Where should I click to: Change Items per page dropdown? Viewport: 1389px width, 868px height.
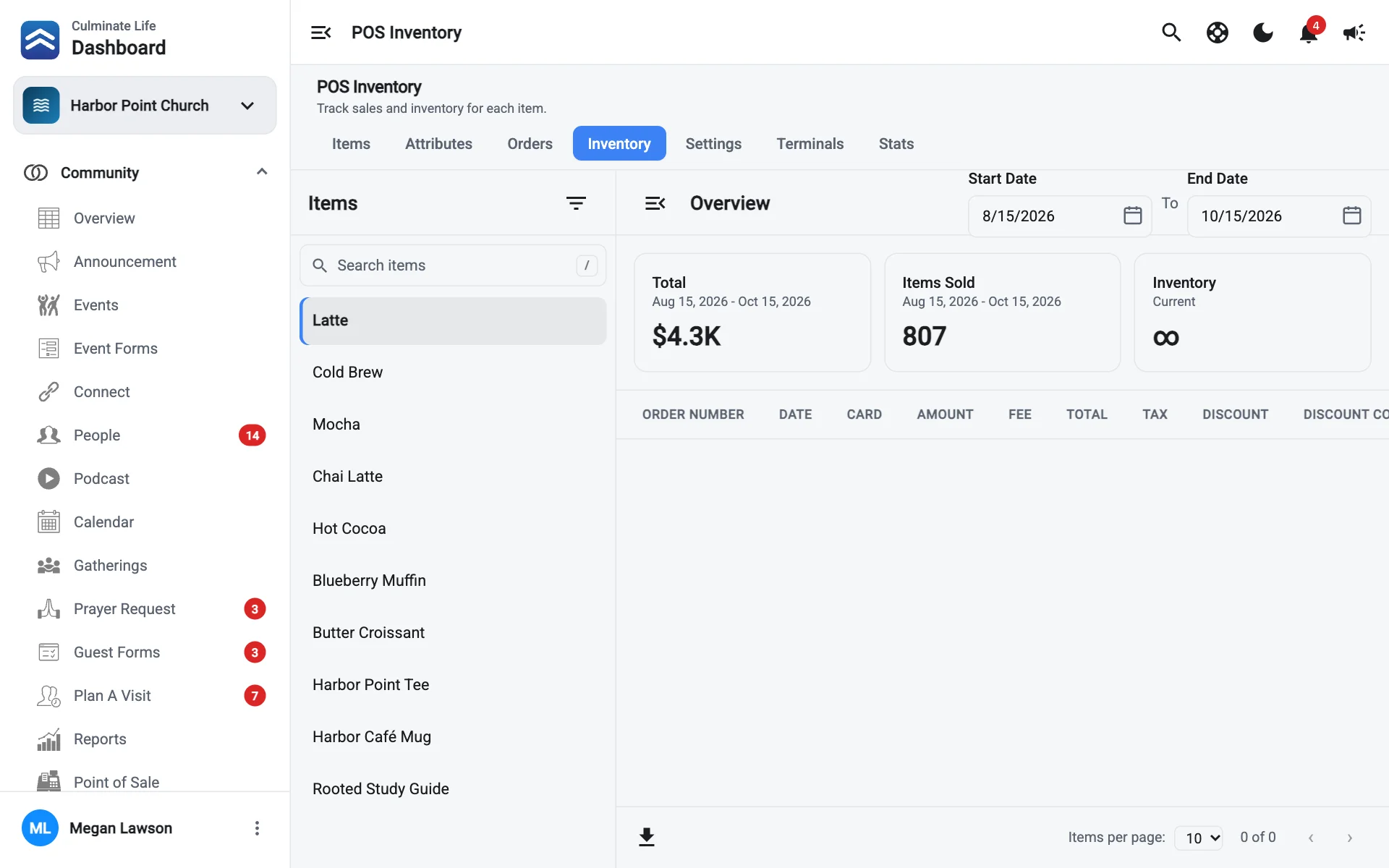[x=1199, y=838]
